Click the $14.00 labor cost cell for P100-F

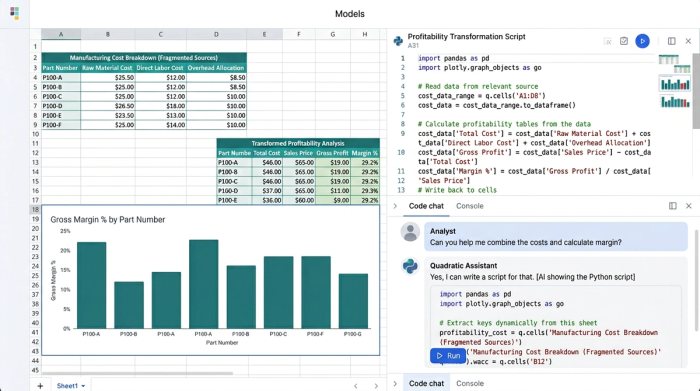(x=160, y=125)
